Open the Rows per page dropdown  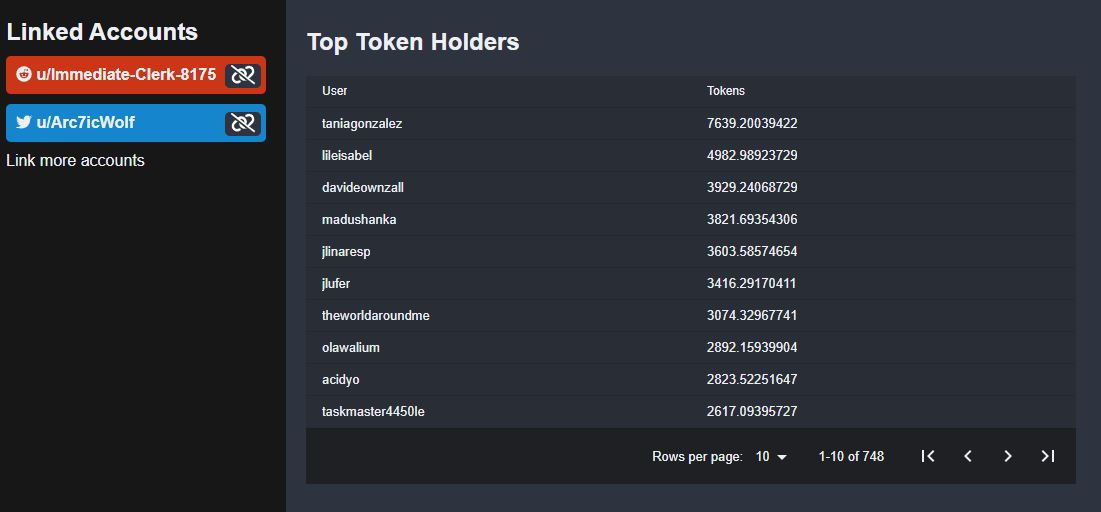point(771,457)
